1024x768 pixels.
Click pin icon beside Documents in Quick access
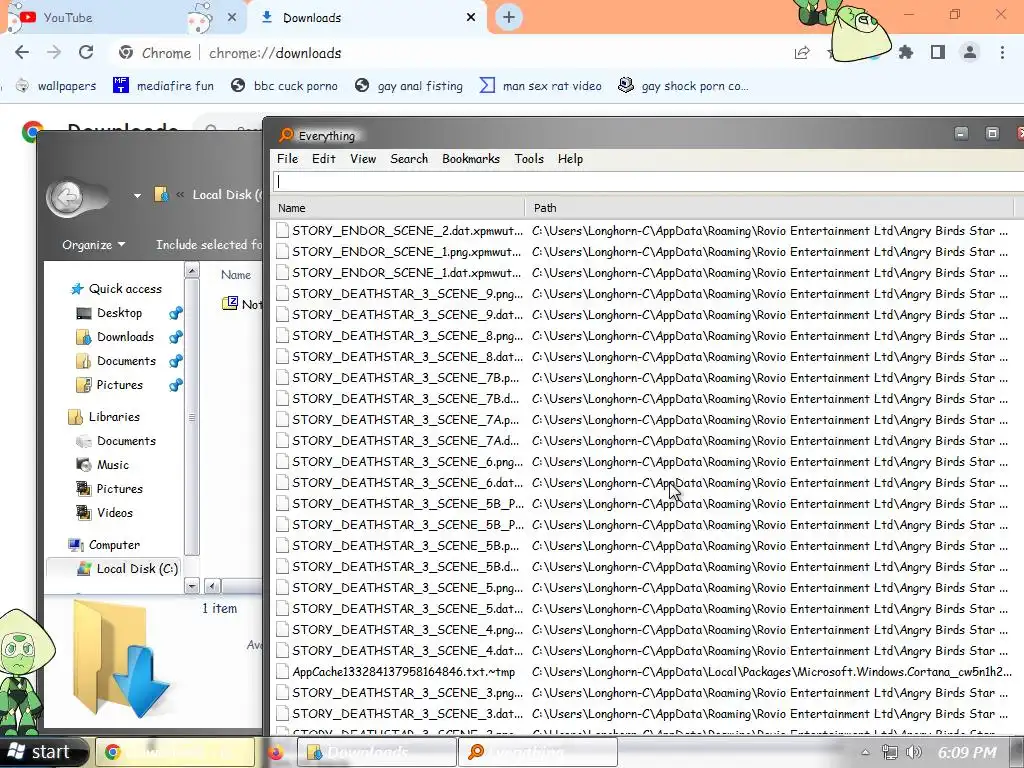pyautogui.click(x=175, y=361)
